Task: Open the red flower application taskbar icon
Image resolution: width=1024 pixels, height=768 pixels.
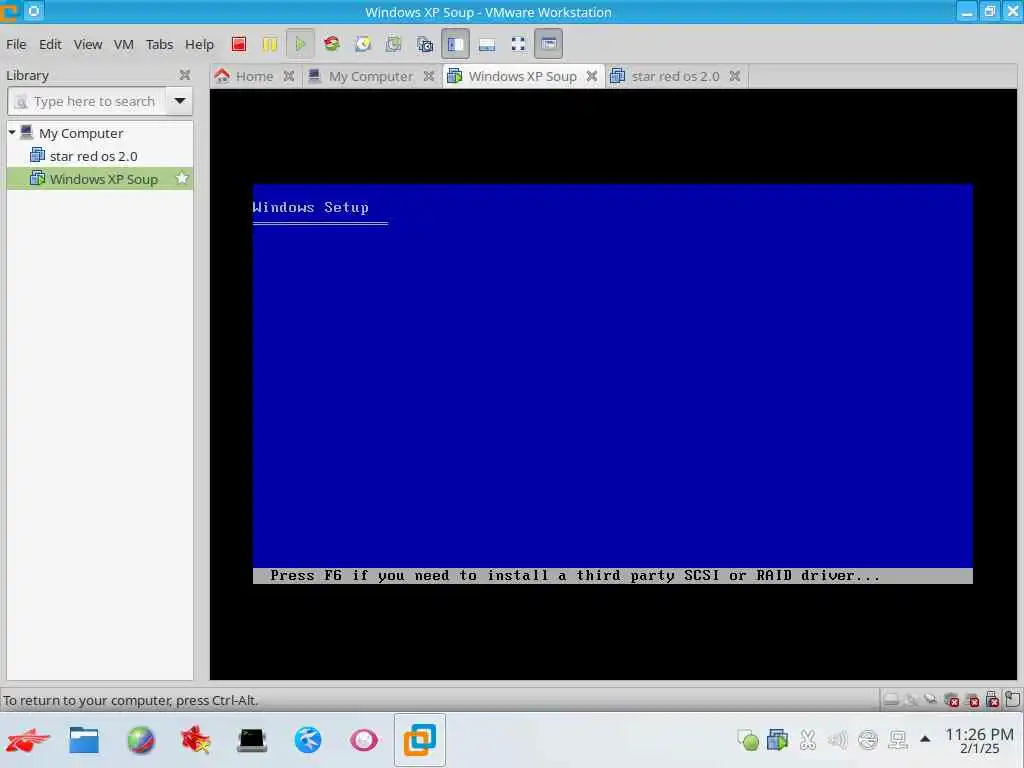Action: 196,741
